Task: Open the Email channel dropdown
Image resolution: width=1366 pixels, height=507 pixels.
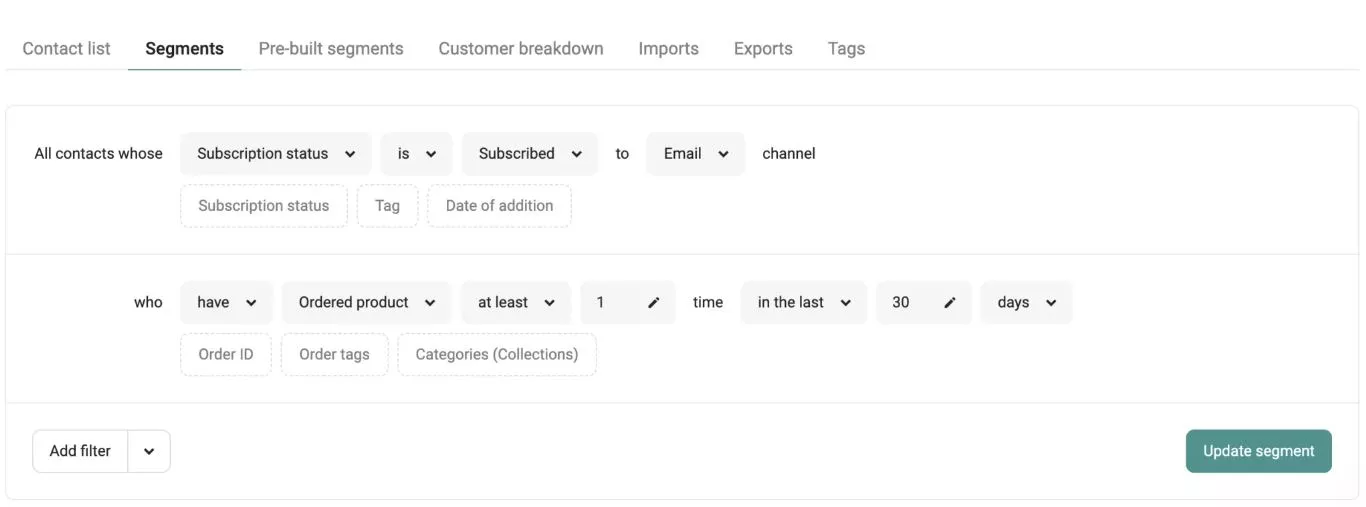Action: coord(695,154)
